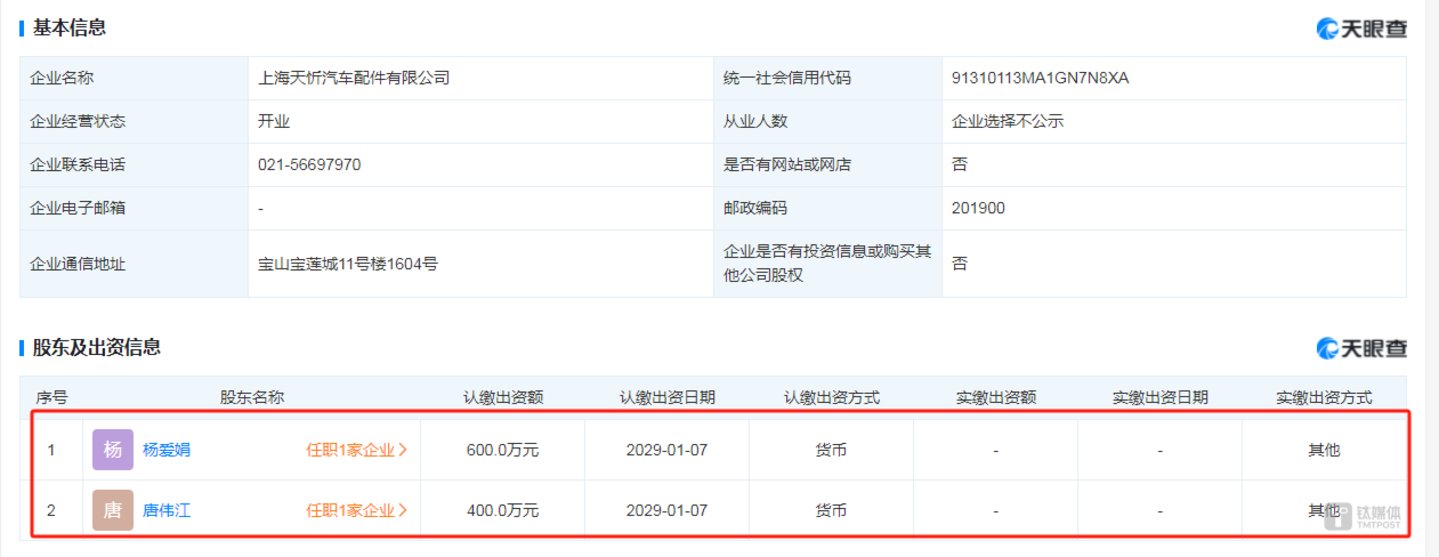Expand 任职1家企业 for 杨爱娟
The image size is (1439, 557).
[356, 450]
